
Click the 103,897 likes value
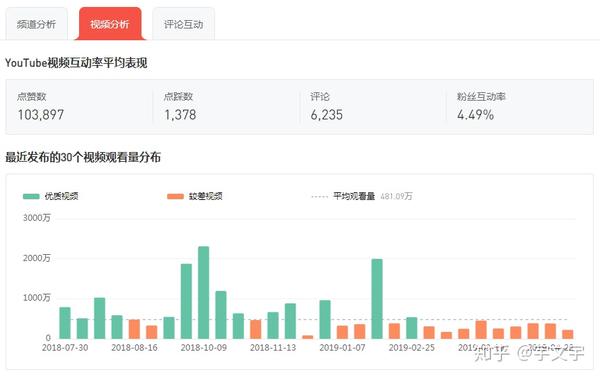41,114
